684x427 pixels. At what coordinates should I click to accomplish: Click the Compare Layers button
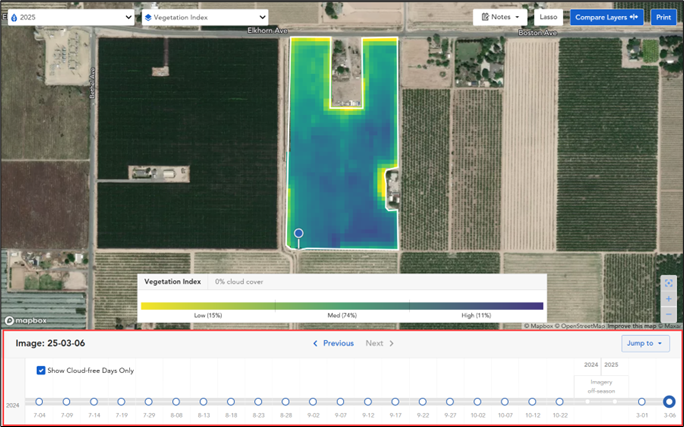pos(606,17)
